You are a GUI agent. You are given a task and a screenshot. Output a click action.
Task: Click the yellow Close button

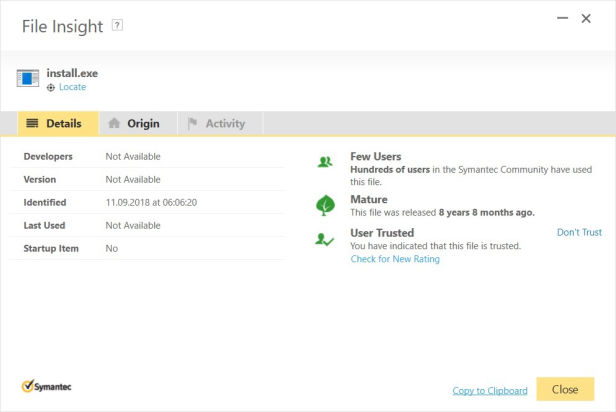[565, 389]
